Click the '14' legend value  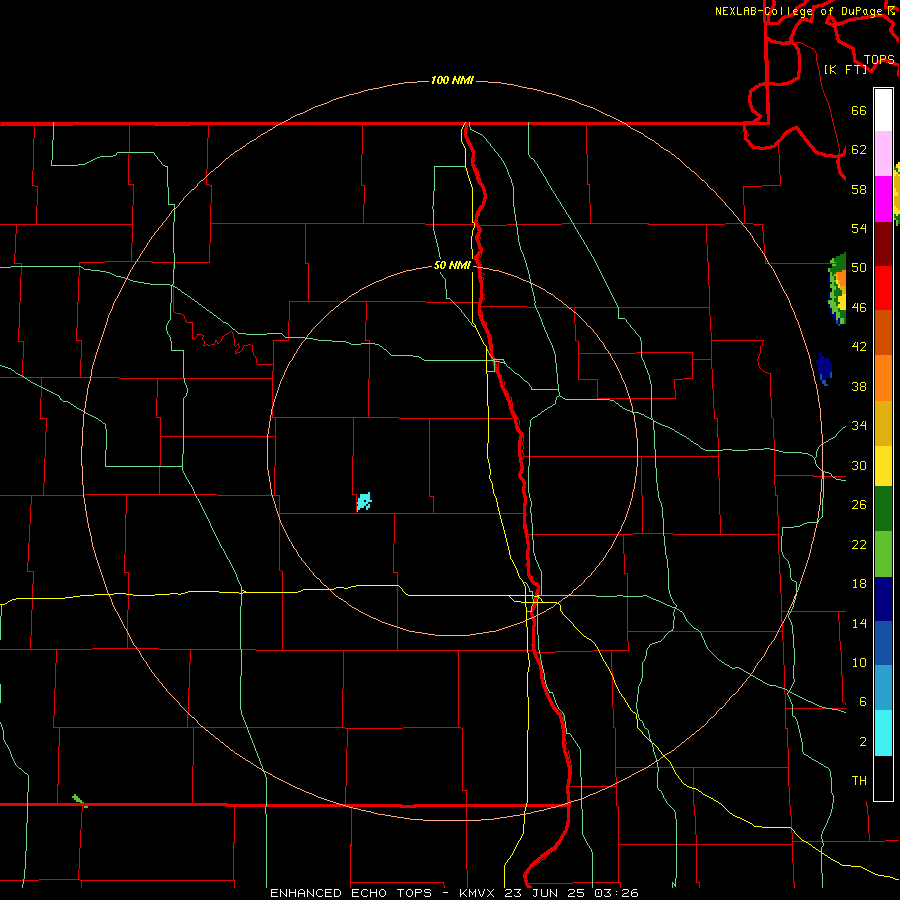859,623
